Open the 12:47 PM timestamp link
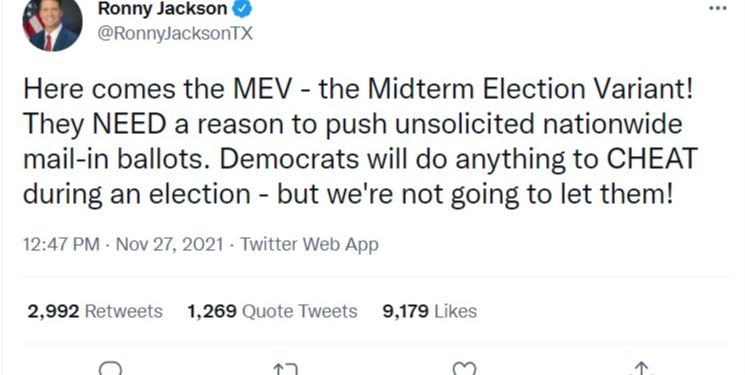745x375 pixels. 61,244
